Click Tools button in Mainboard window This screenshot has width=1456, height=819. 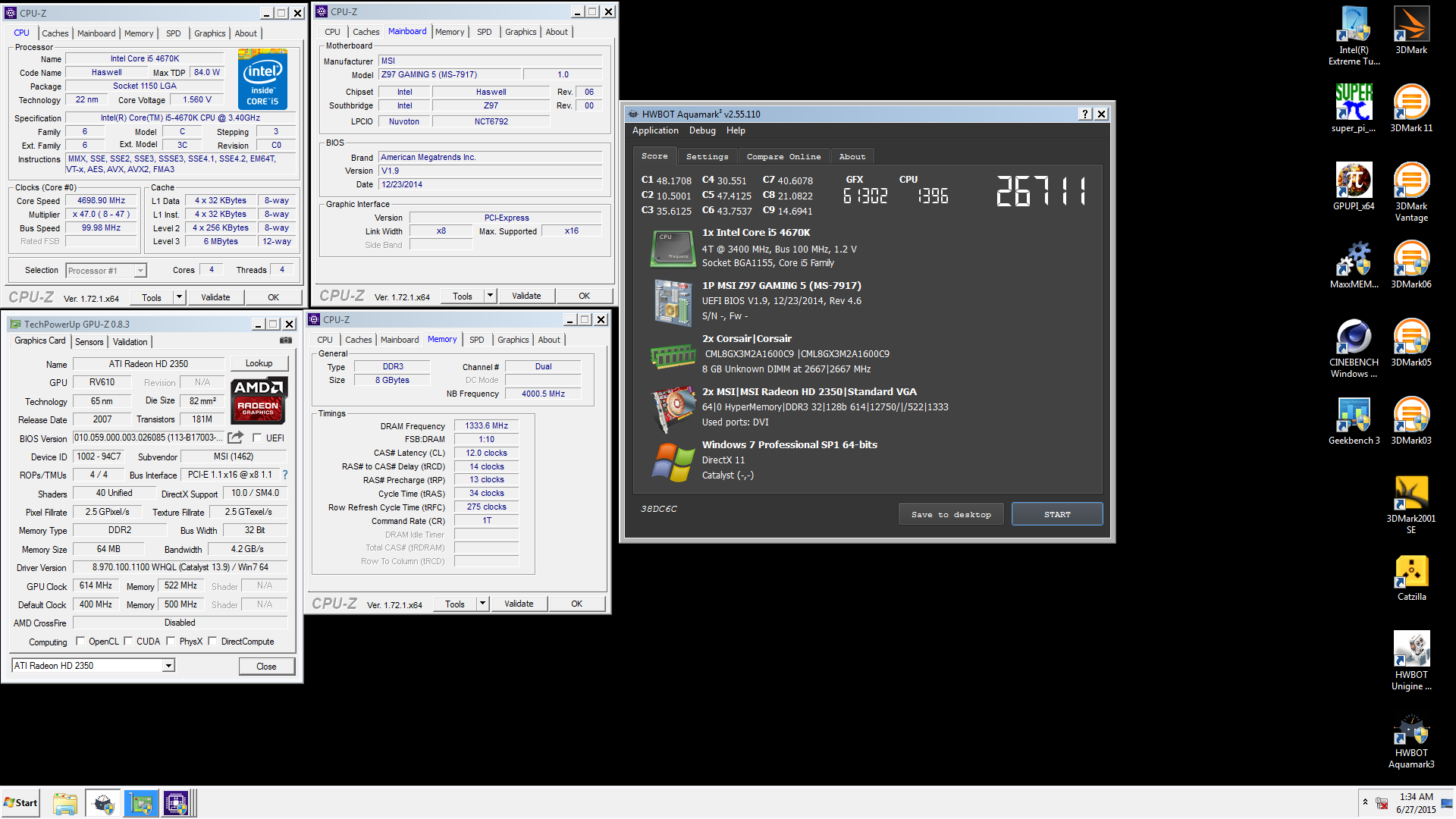tap(463, 296)
